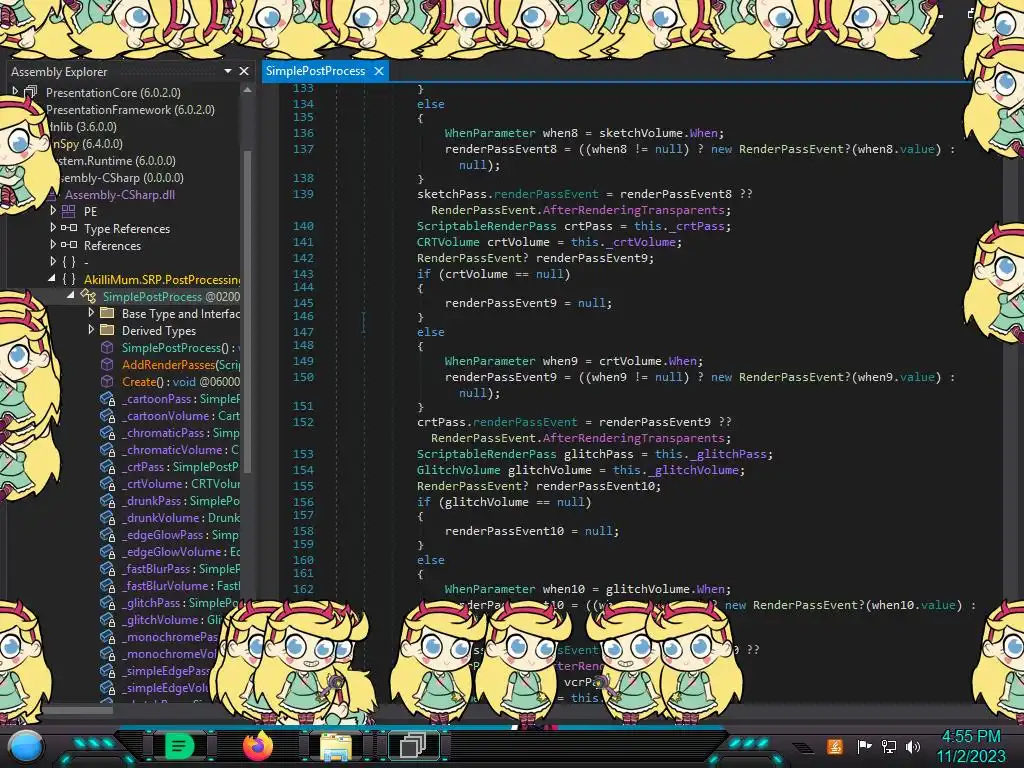
Task: Click the SimplePostProcess class icon
Action: pos(88,296)
